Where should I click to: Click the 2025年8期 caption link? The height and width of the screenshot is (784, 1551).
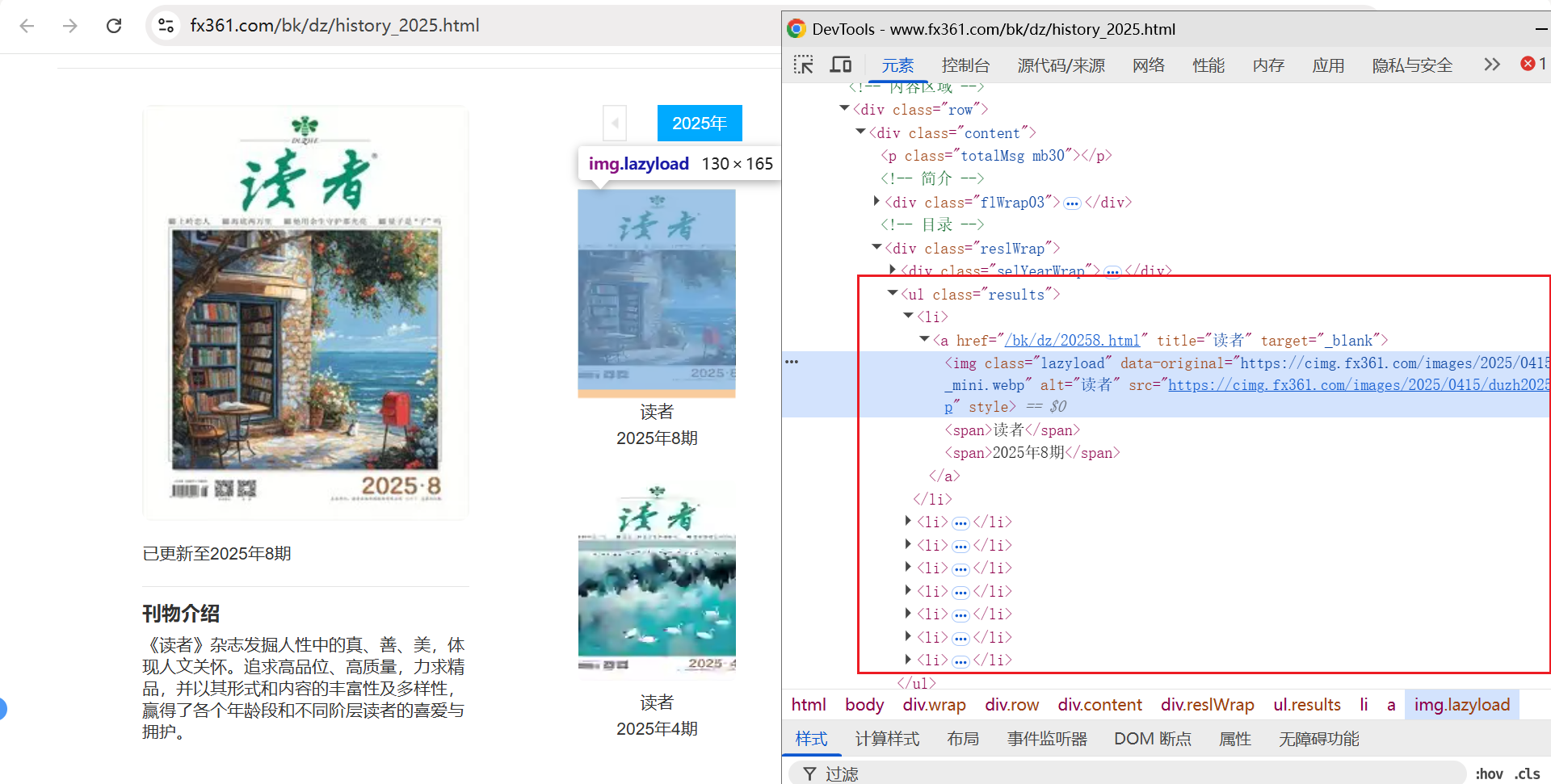(657, 438)
